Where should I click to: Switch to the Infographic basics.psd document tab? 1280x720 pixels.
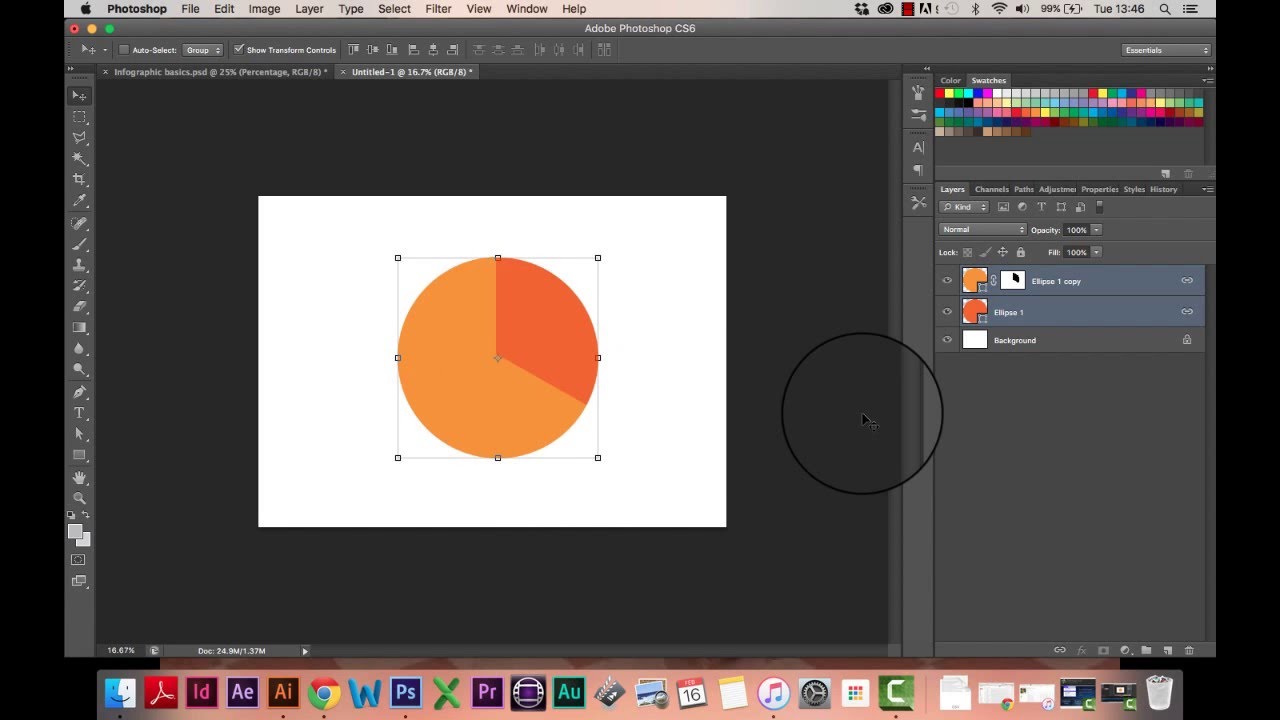[x=220, y=72]
